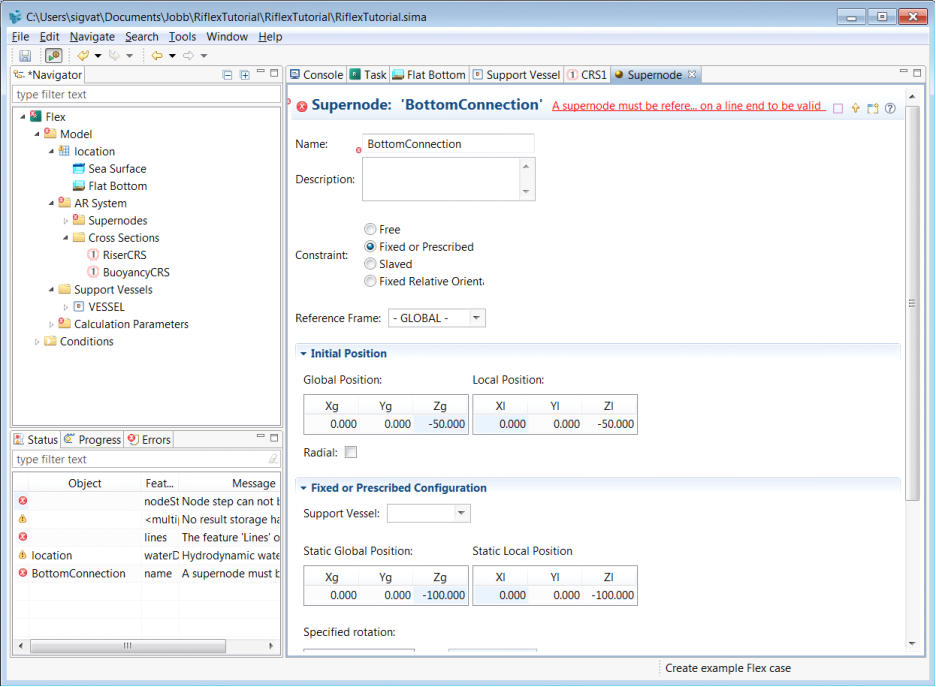Open help icon in Supernode editor header
This screenshot has width=936, height=687.
(890, 108)
